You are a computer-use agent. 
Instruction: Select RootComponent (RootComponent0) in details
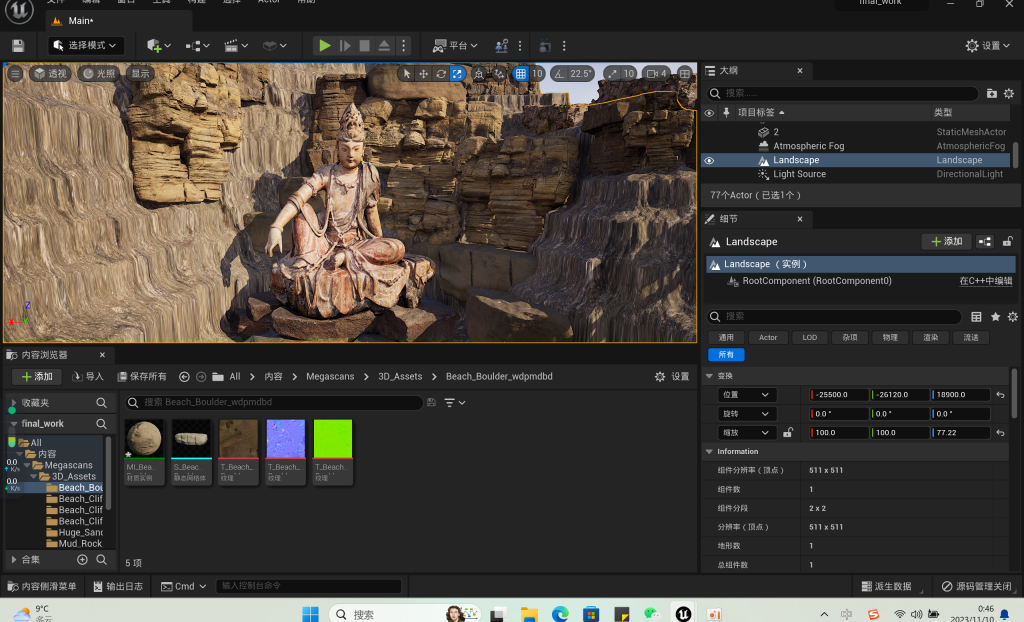pos(816,281)
